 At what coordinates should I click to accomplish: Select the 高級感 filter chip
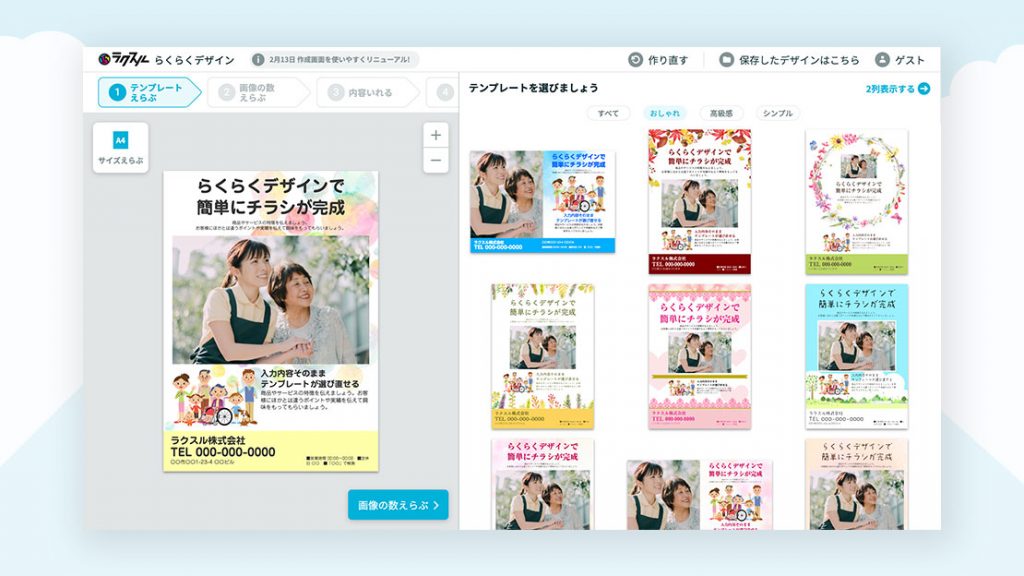[721, 113]
